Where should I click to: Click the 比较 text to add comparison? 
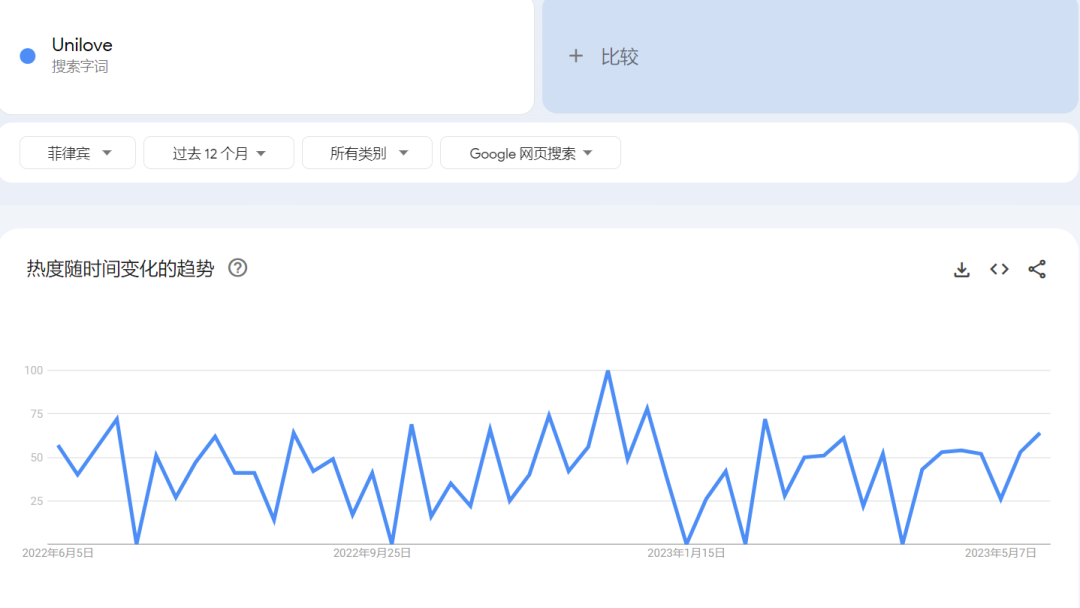click(x=619, y=57)
